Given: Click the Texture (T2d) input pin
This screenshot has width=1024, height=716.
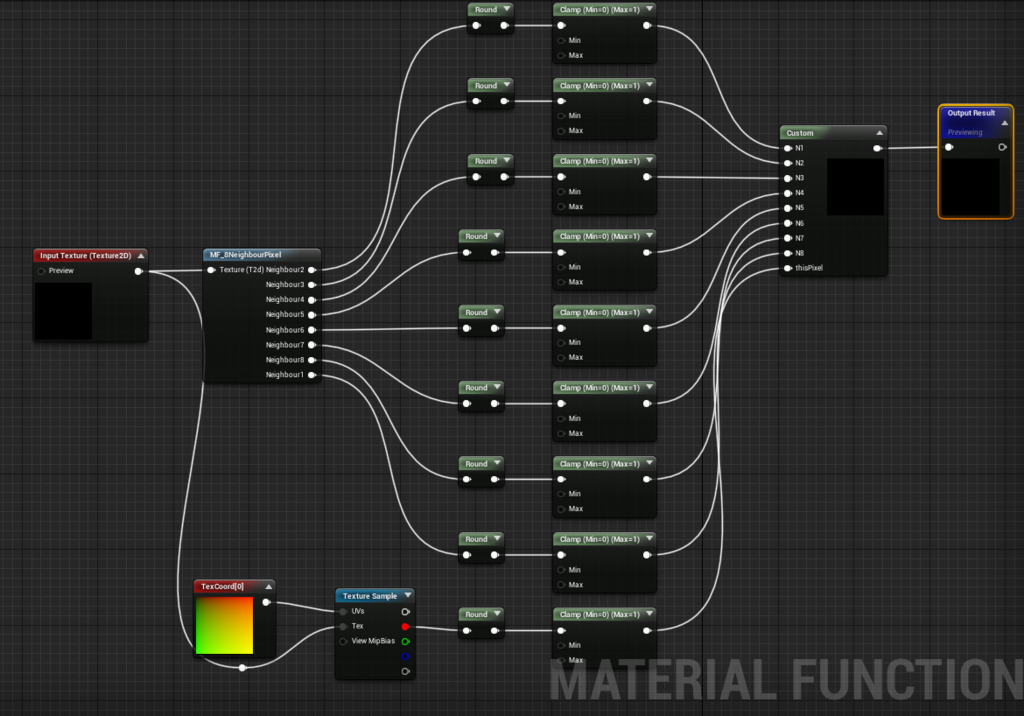Looking at the screenshot, I should click(x=212, y=270).
